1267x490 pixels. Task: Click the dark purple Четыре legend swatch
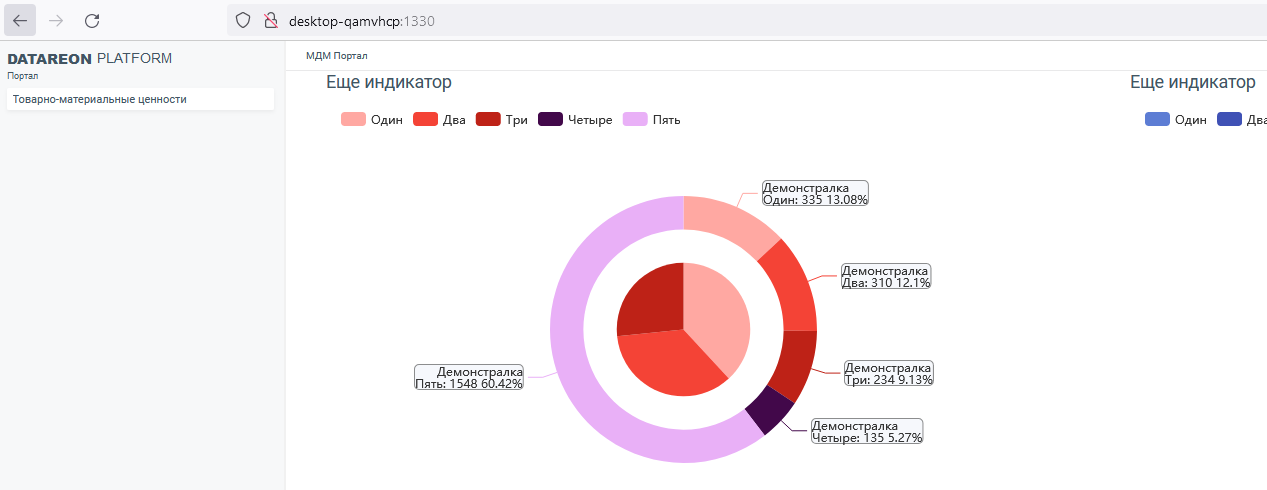pos(549,120)
